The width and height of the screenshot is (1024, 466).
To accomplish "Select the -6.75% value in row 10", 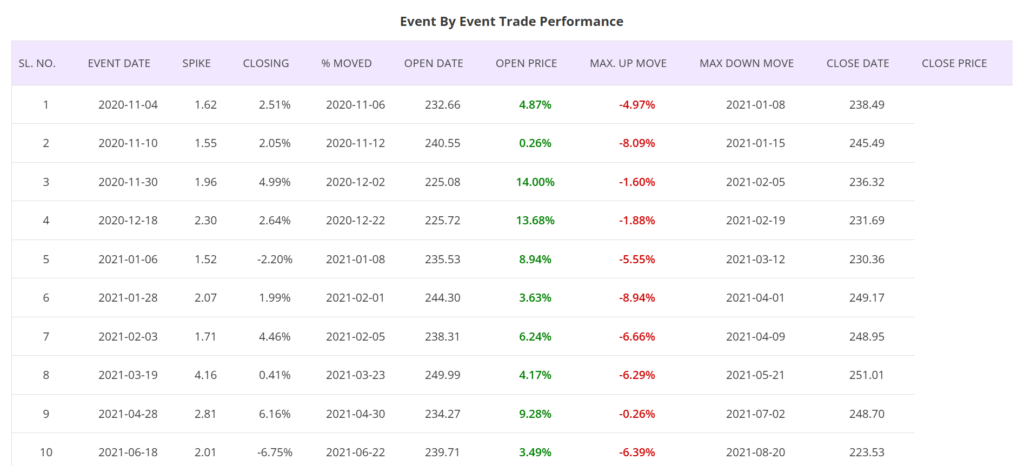I will tap(271, 452).
